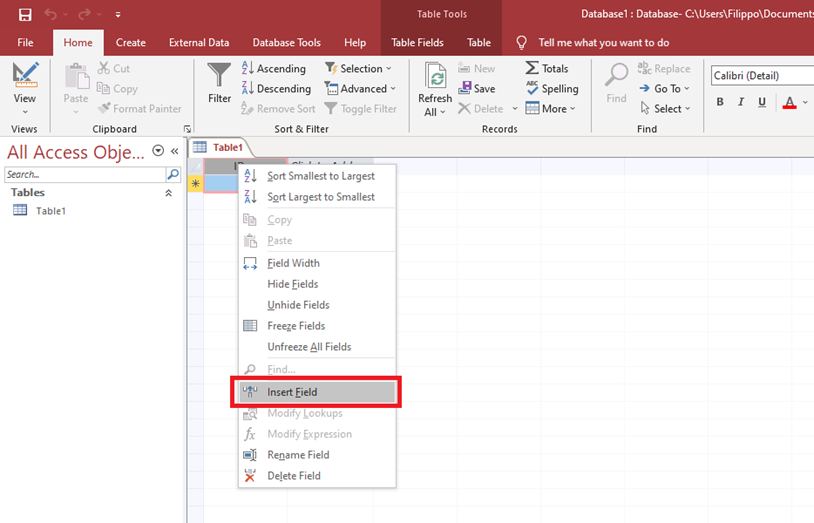Image resolution: width=814 pixels, height=523 pixels.
Task: Click Replace in Find group
Action: tap(663, 69)
